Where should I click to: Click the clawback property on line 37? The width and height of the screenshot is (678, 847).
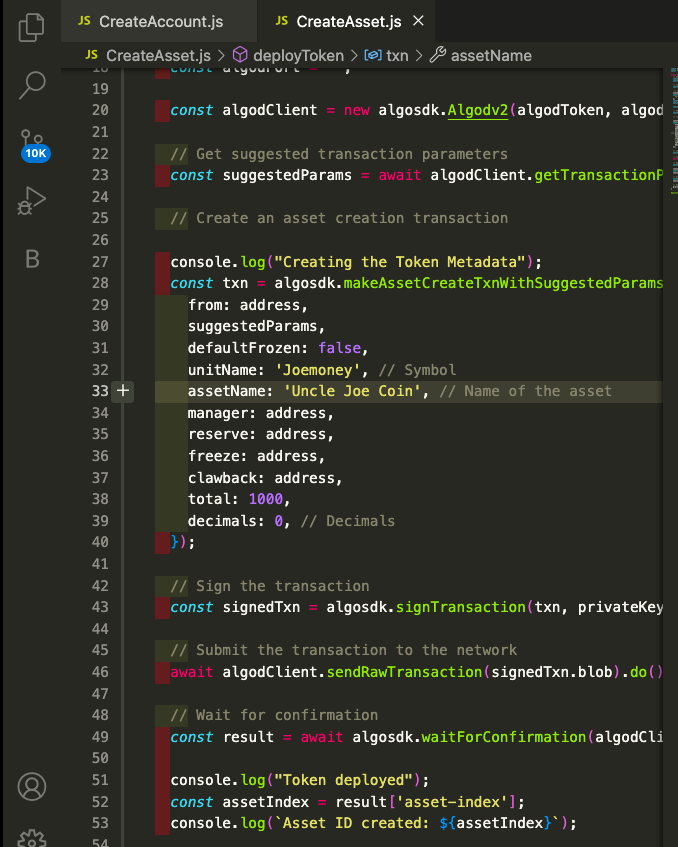pyautogui.click(x=222, y=478)
